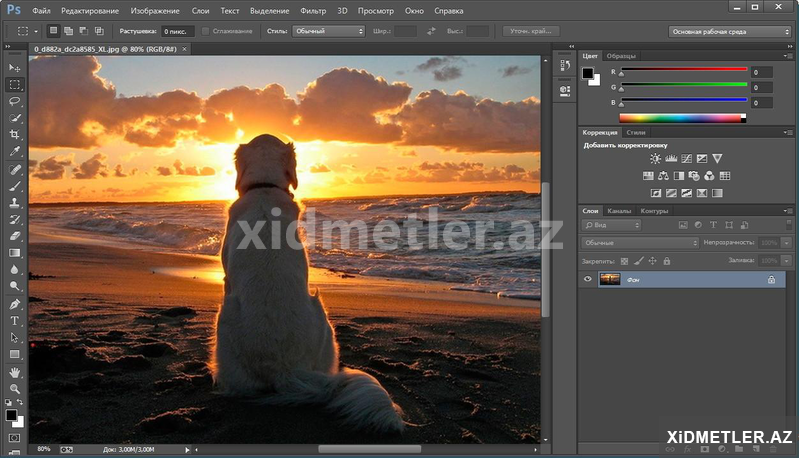
Task: Hide the Фон layer with eye icon
Action: 588,280
